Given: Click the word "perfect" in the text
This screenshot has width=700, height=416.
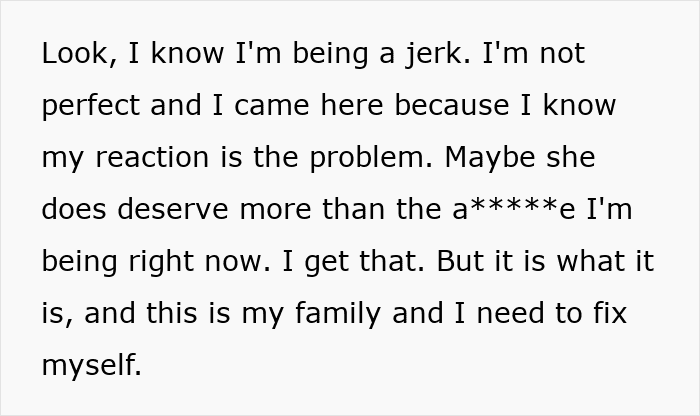Looking at the screenshot, I should [x=91, y=106].
